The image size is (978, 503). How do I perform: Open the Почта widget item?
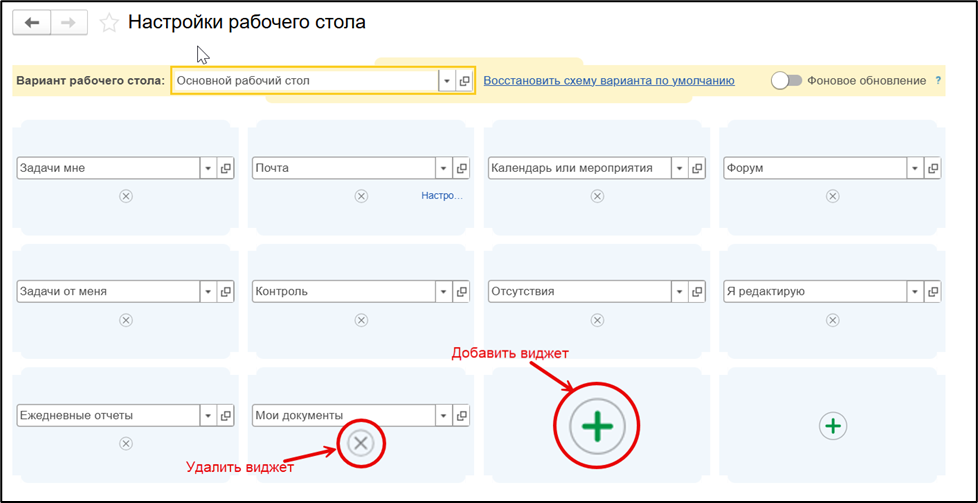[461, 168]
